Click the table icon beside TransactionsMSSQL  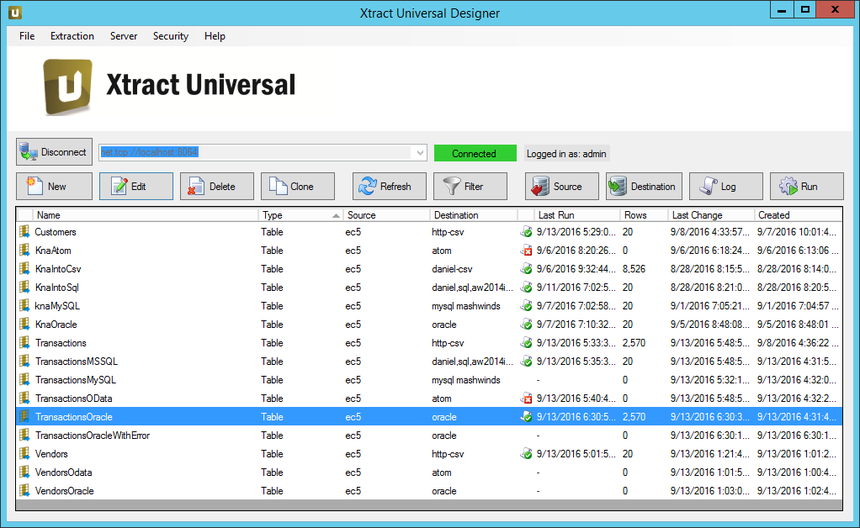click(x=24, y=361)
